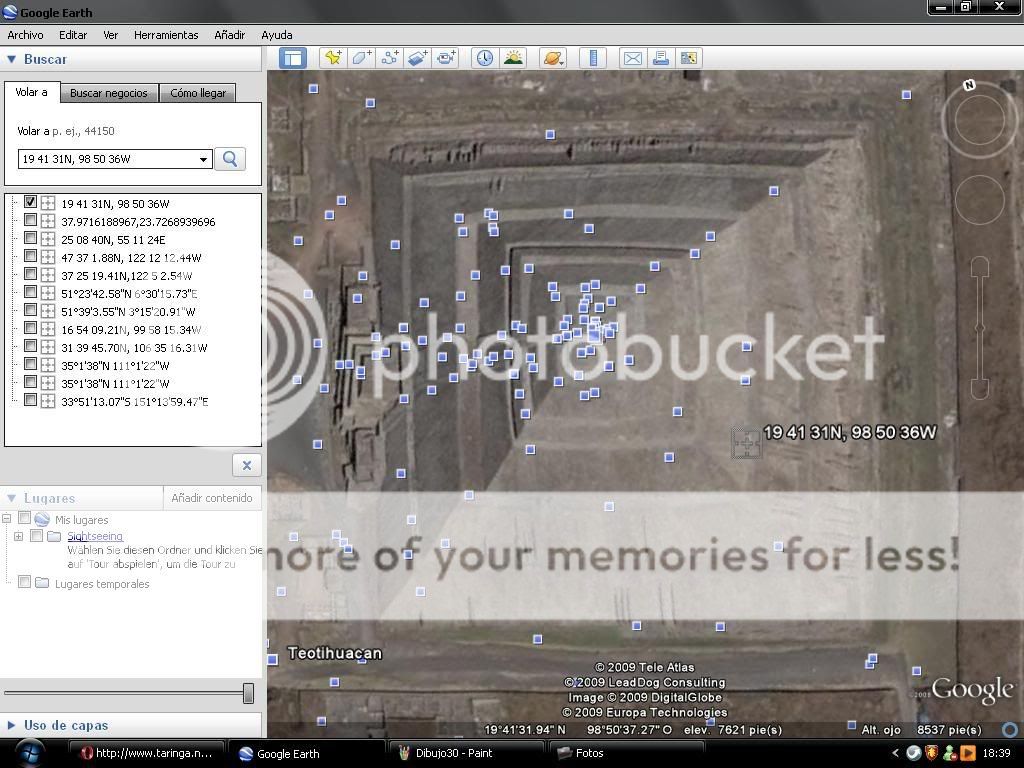
Task: Select result row 51°39'3.55"N 3°15'20.91"W
Action: (128, 312)
